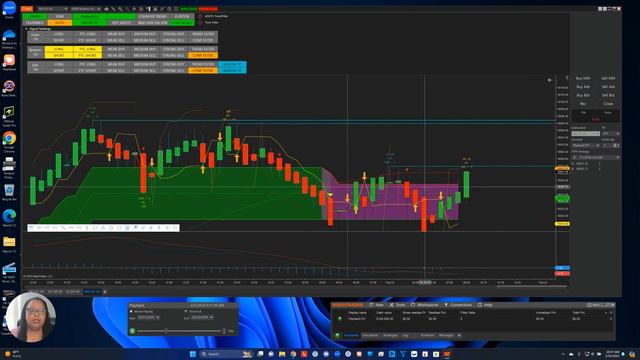640x360 pixels.
Task: Toggle the yellow PTC SHORT in the Reversal row
Action: pos(88,55)
